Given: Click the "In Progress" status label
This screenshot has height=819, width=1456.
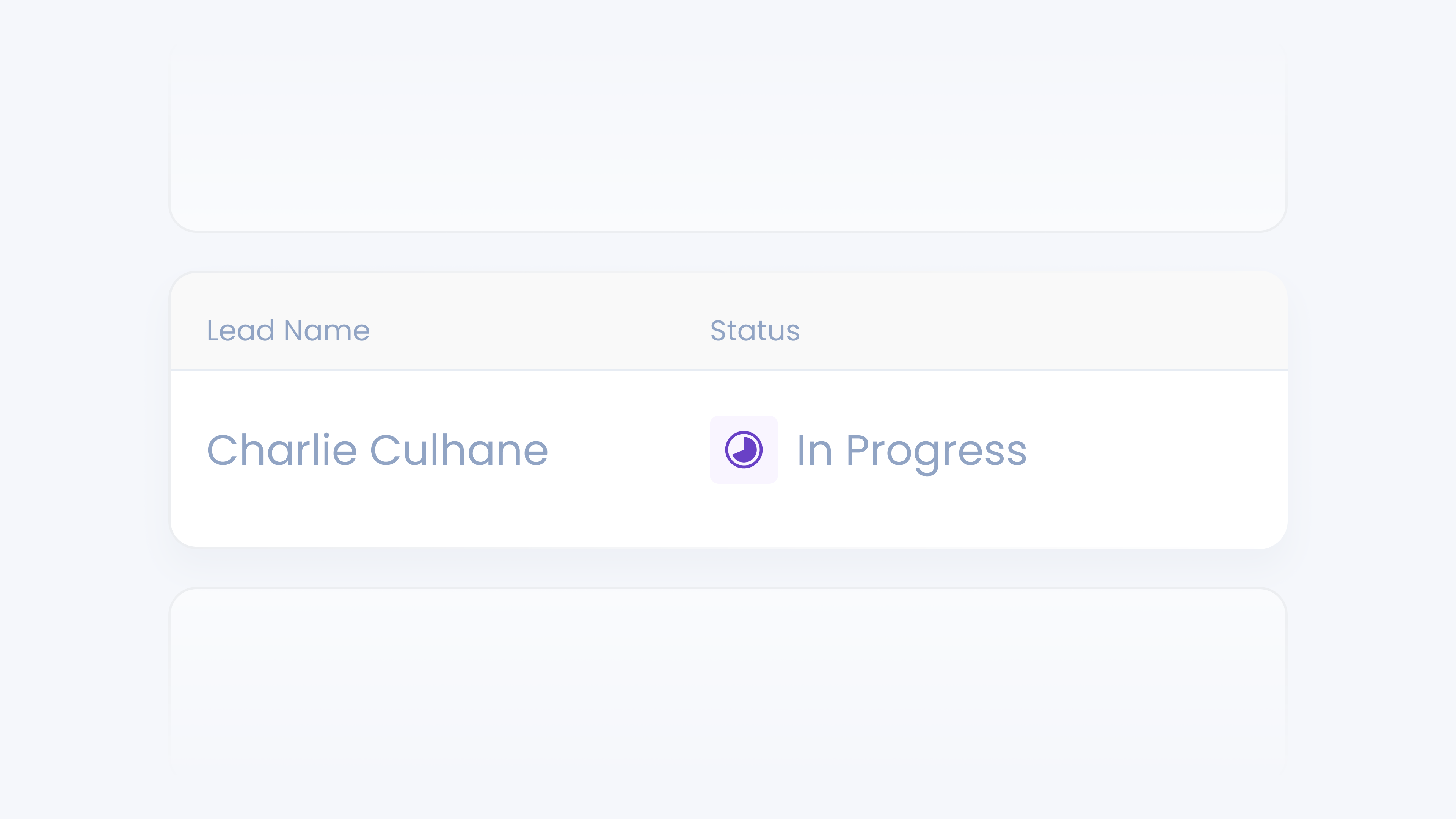Looking at the screenshot, I should [x=911, y=450].
